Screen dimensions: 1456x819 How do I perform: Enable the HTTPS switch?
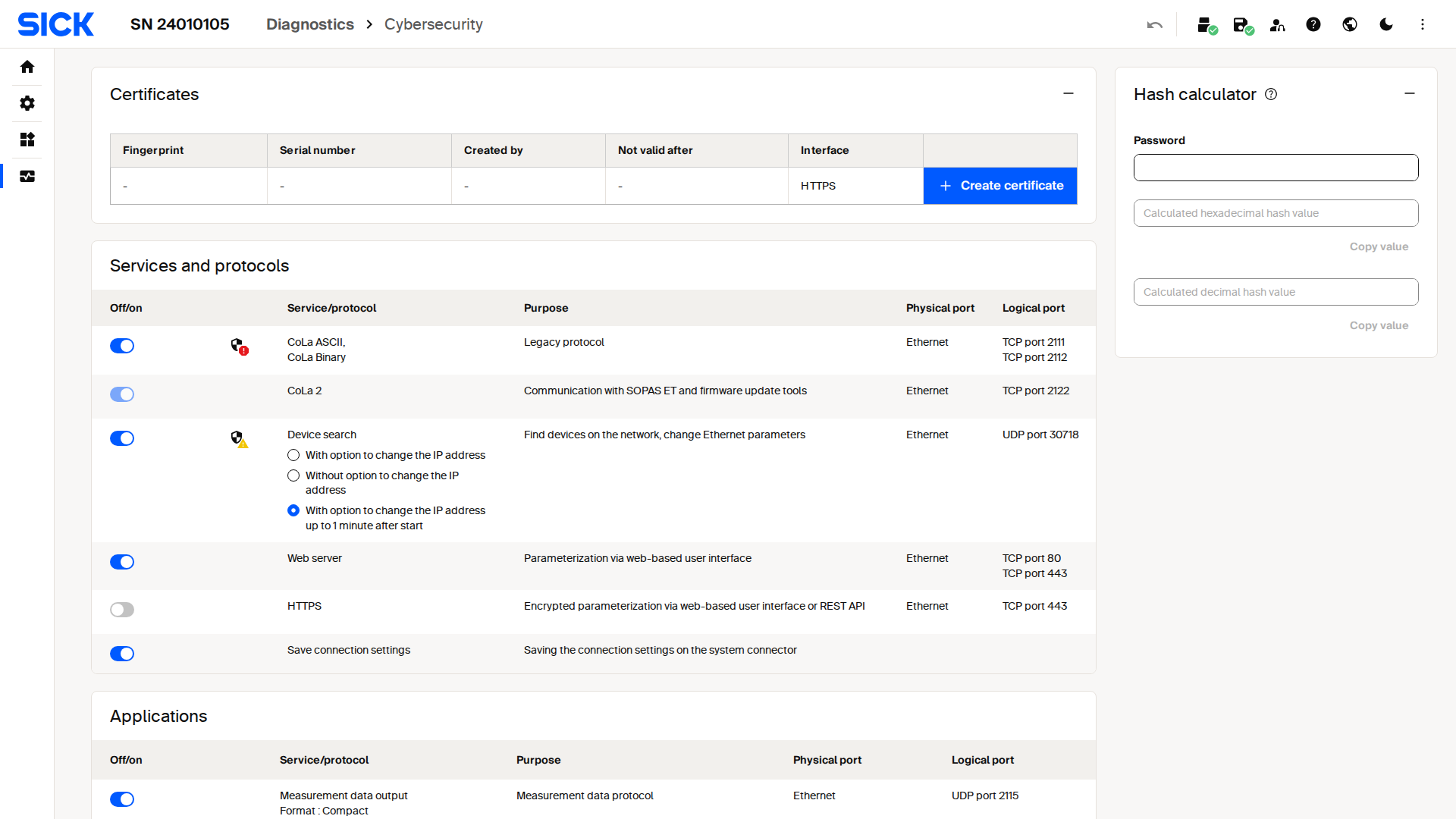[122, 610]
